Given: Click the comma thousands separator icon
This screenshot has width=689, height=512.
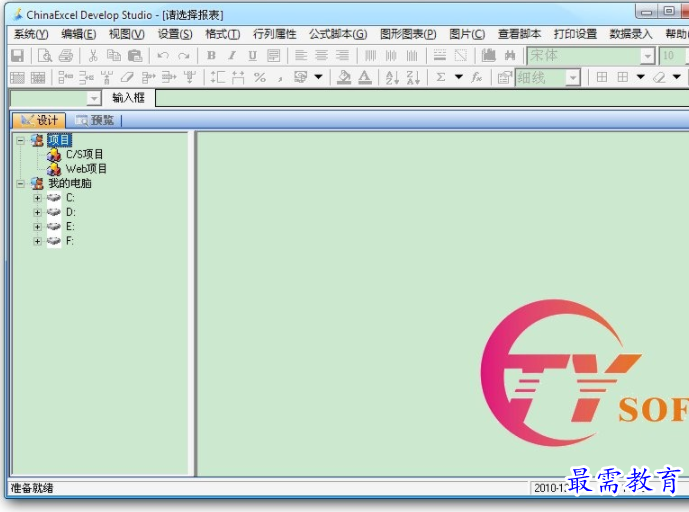Looking at the screenshot, I should (x=280, y=78).
